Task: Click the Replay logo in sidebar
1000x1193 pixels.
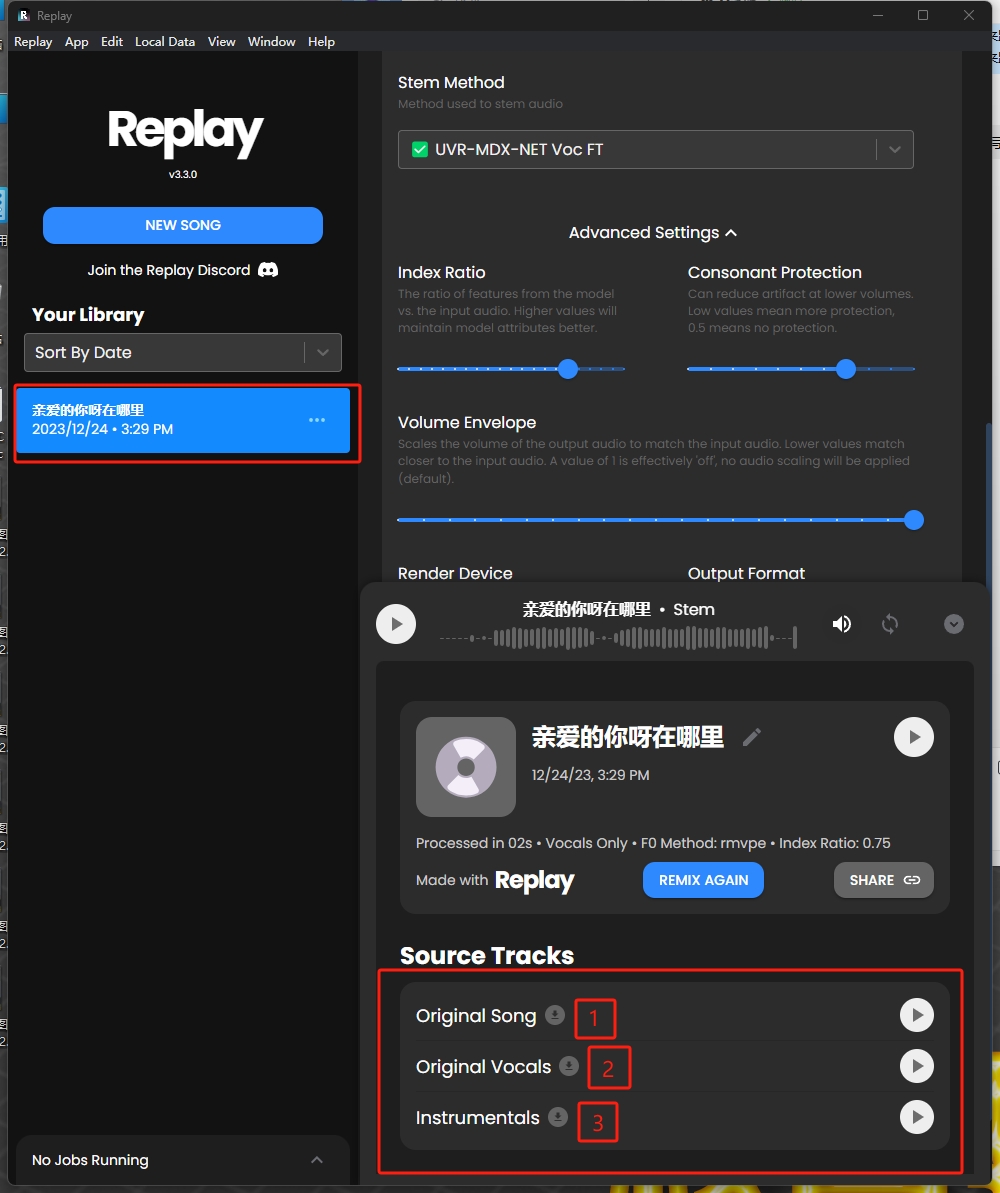Action: 185,132
